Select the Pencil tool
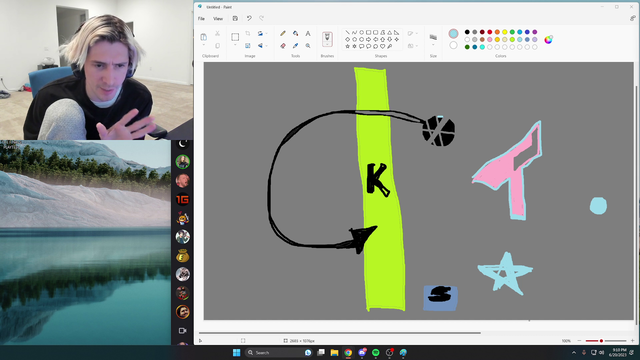The image size is (640, 360). pos(282,33)
